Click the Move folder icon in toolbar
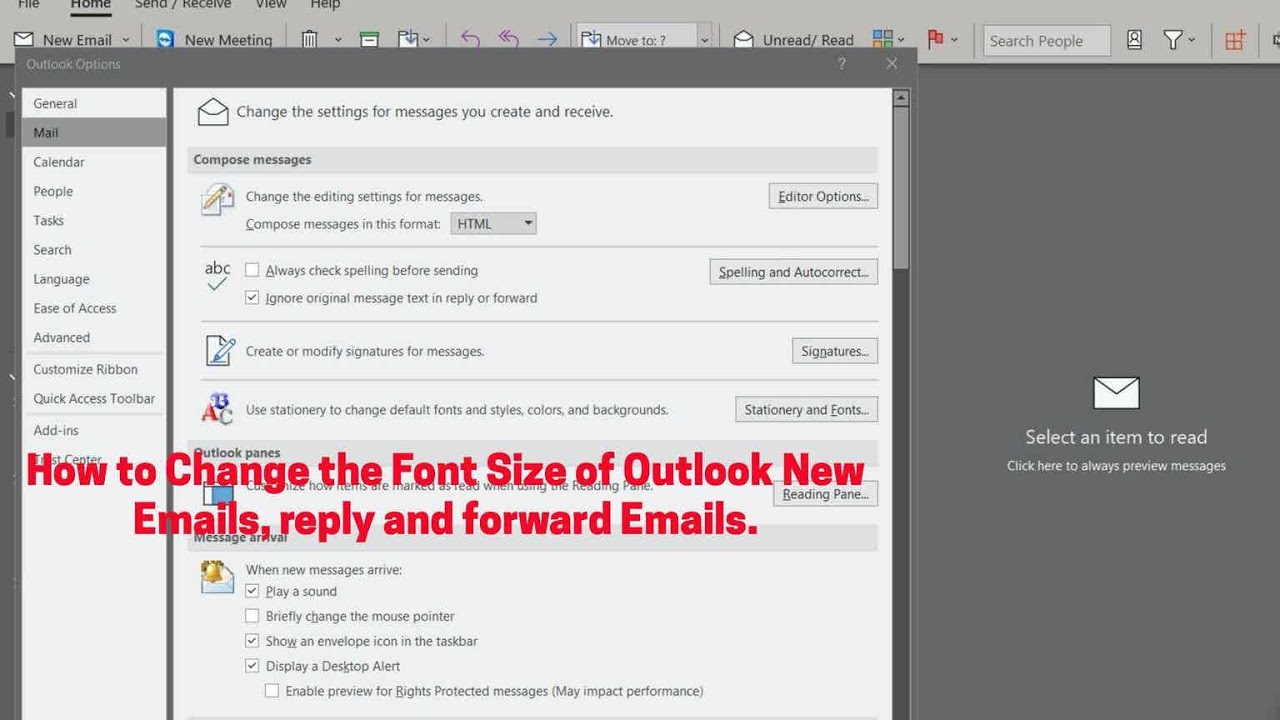The height and width of the screenshot is (720, 1280). 407,40
